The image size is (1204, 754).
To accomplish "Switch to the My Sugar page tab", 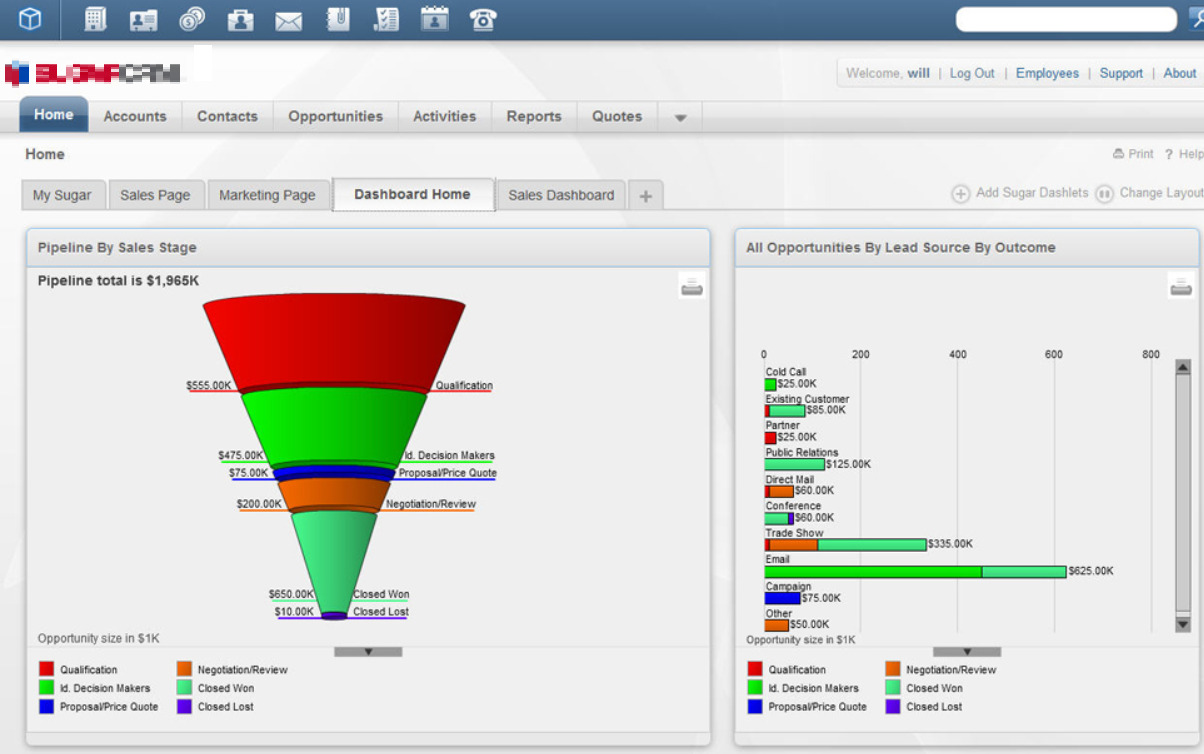I will point(62,195).
